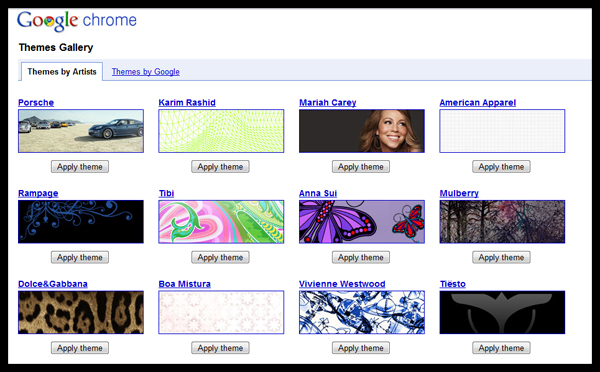Open the Rampage theme link

coord(38,193)
